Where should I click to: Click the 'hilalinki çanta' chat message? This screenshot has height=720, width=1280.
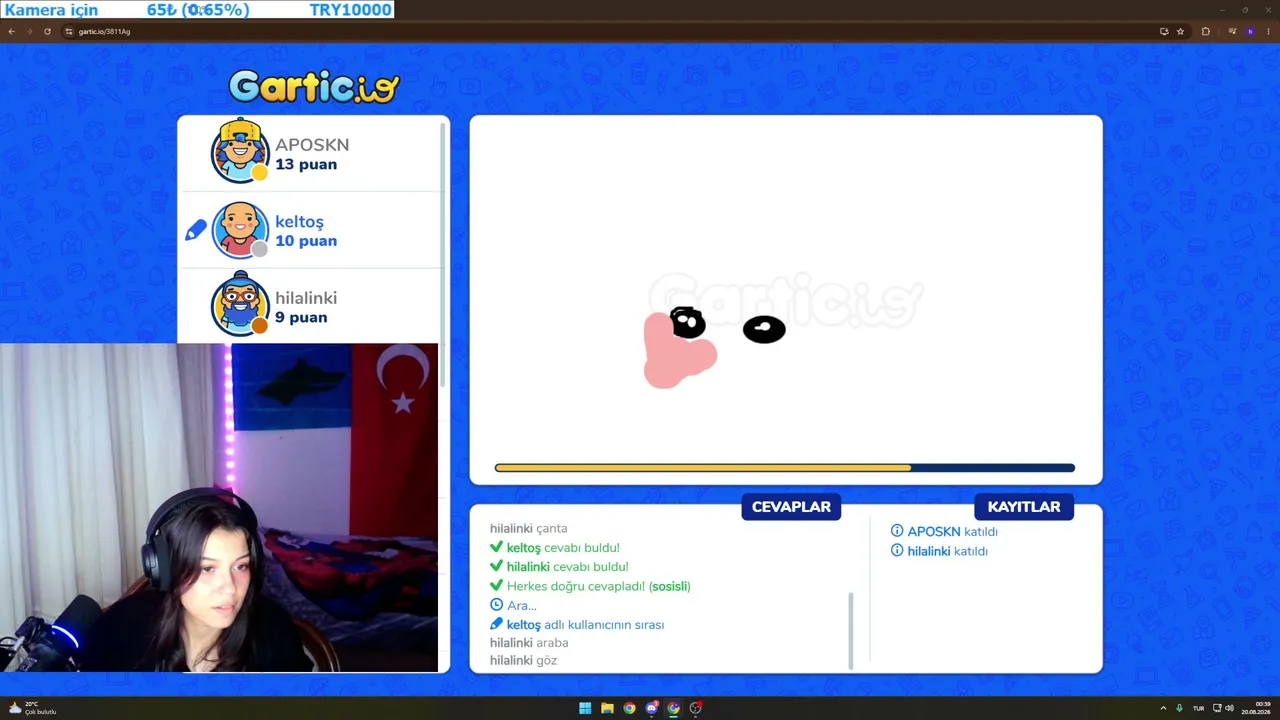coord(528,528)
